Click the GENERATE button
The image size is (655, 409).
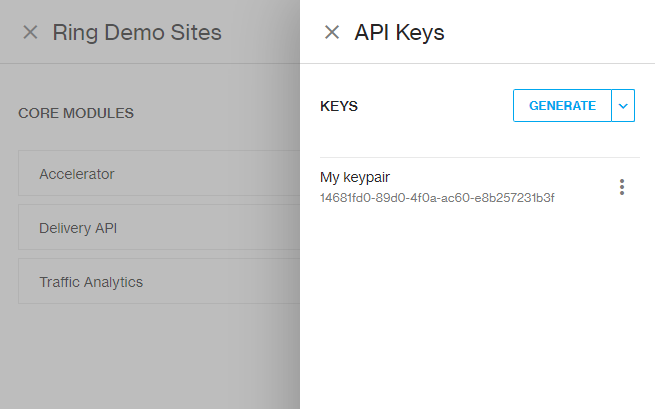click(562, 106)
